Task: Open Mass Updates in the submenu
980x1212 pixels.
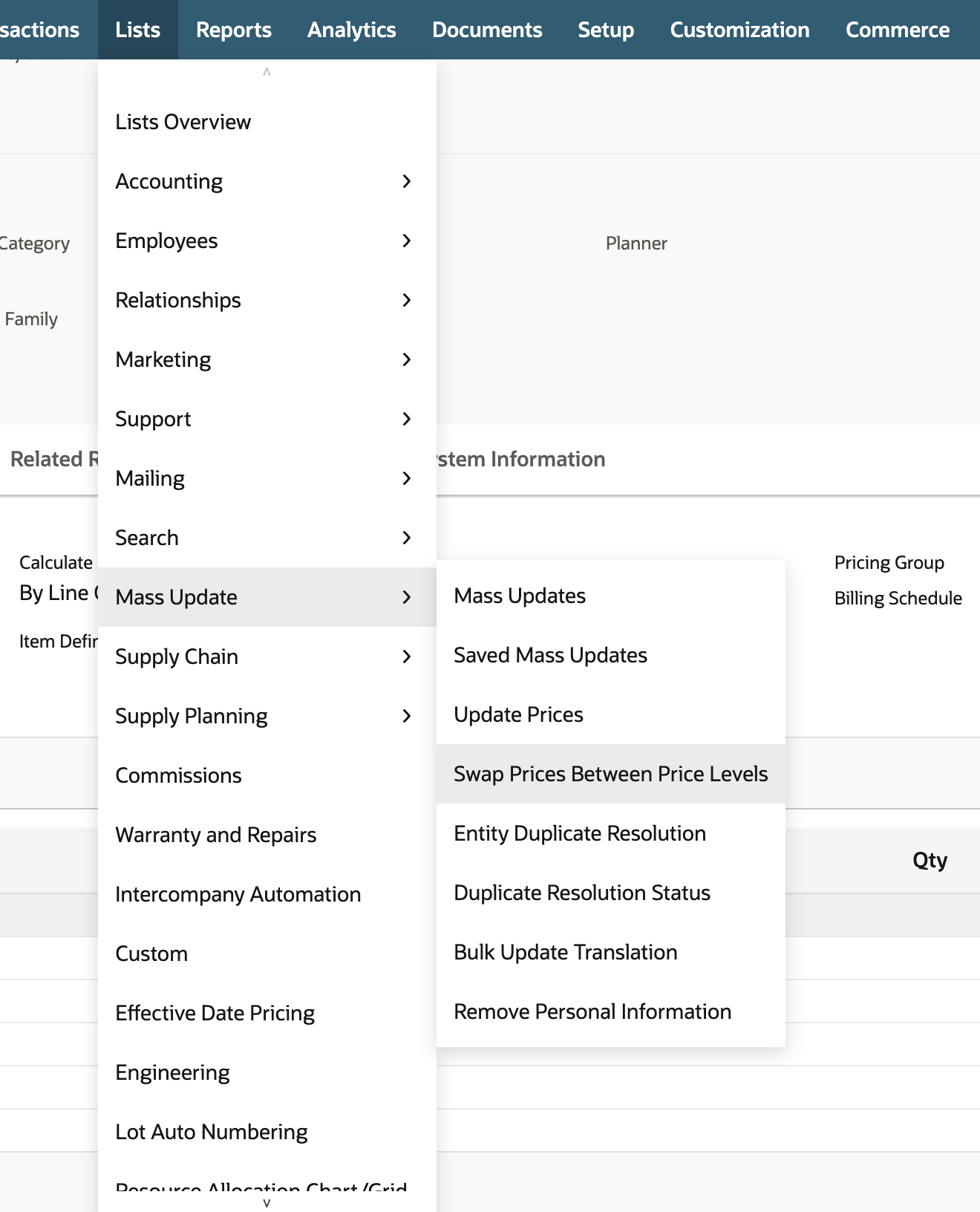Action: [x=611, y=596]
